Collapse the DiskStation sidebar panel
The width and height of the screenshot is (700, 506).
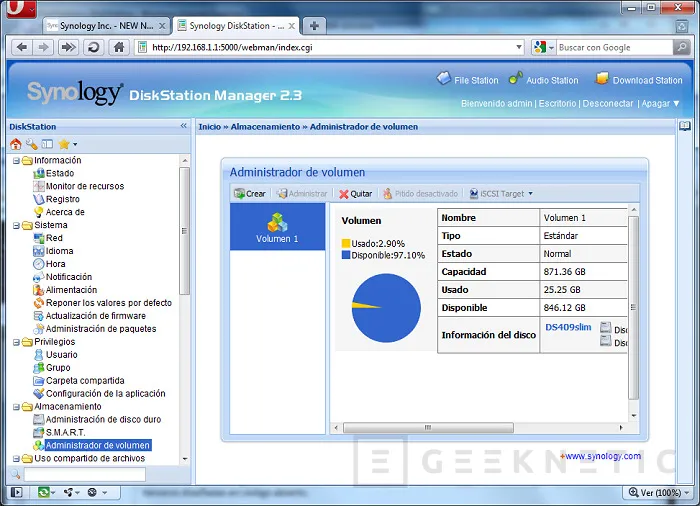183,126
